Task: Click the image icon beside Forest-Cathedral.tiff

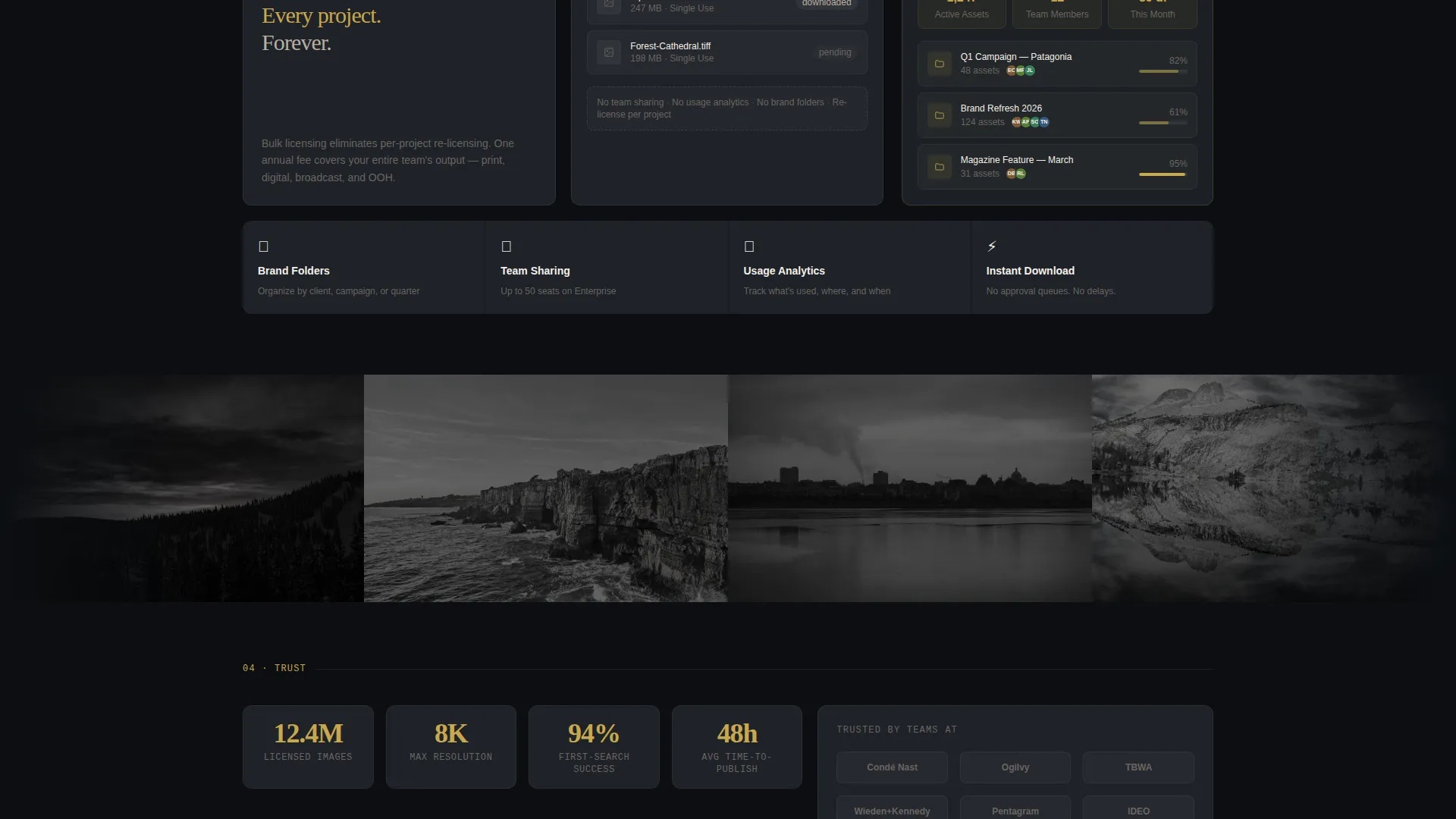Action: [x=608, y=52]
